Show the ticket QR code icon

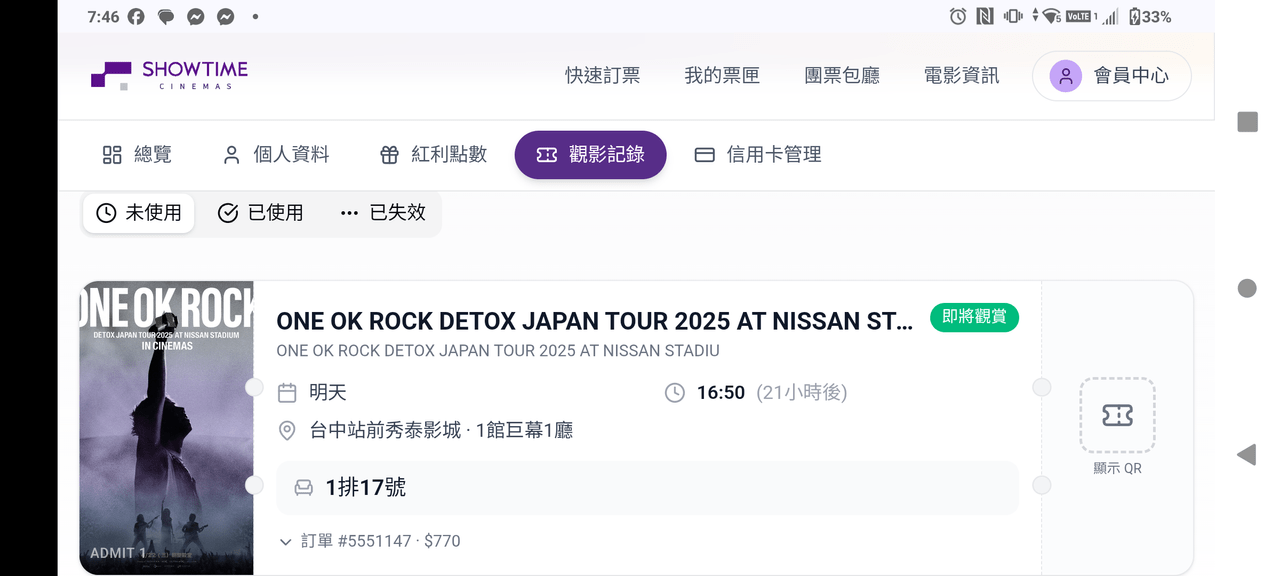(1117, 416)
